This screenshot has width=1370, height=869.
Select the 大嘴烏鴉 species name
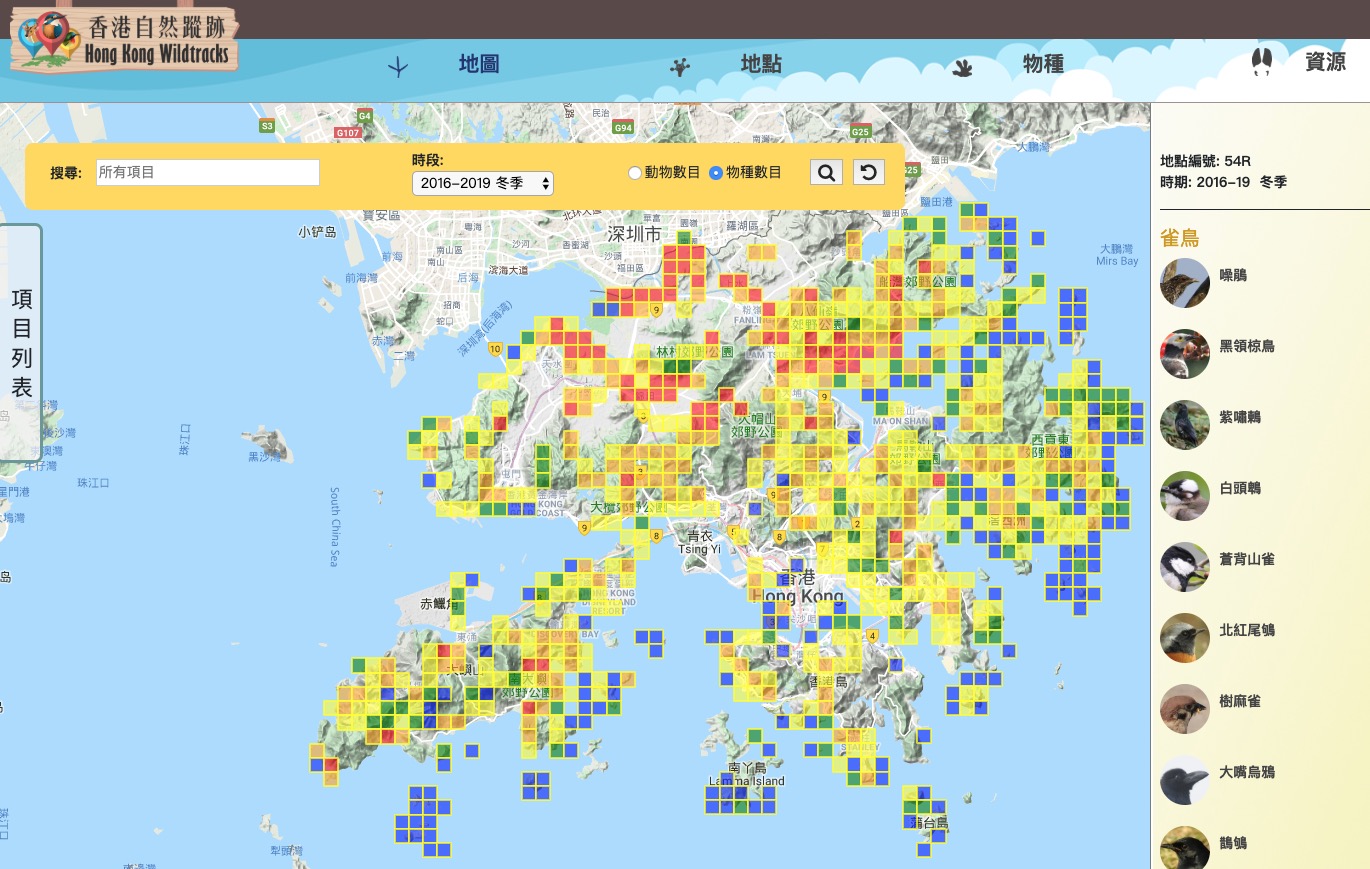pyautogui.click(x=1246, y=772)
